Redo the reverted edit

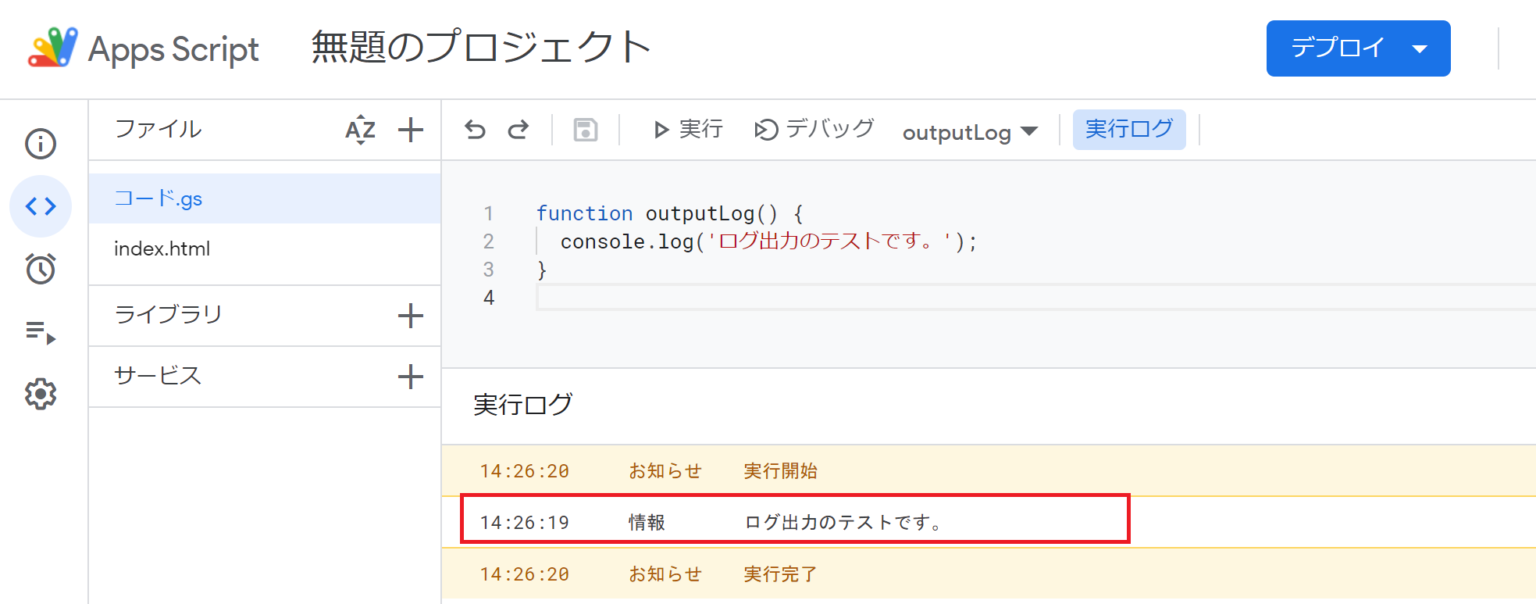coord(518,129)
